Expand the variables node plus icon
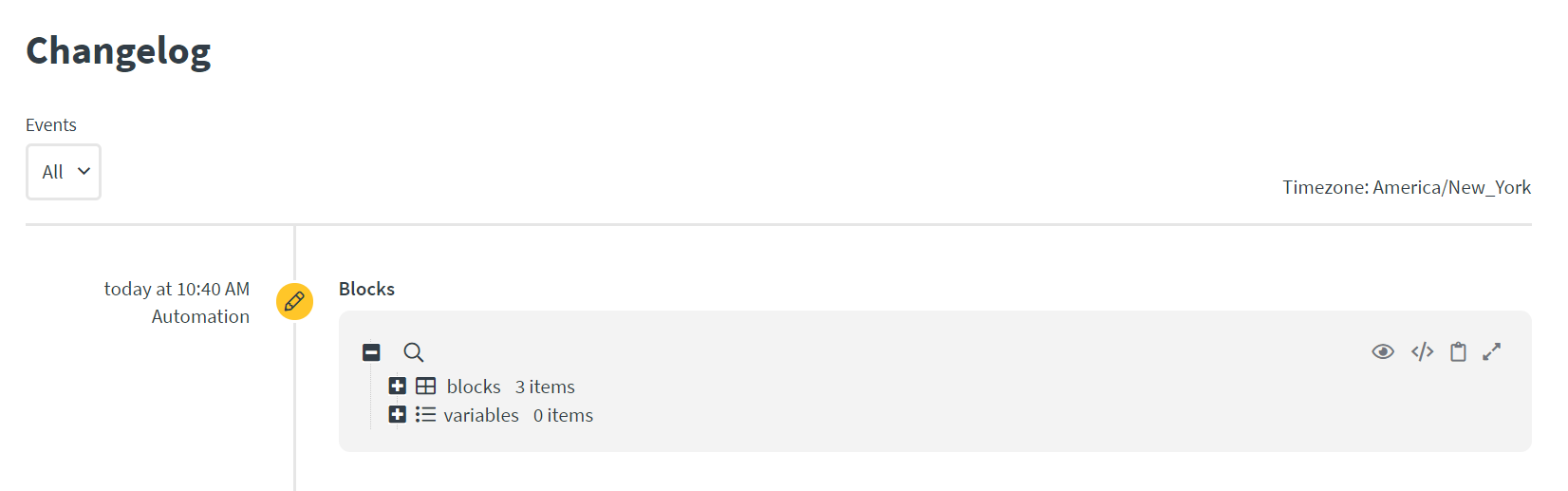The height and width of the screenshot is (491, 1568). pyautogui.click(x=398, y=414)
